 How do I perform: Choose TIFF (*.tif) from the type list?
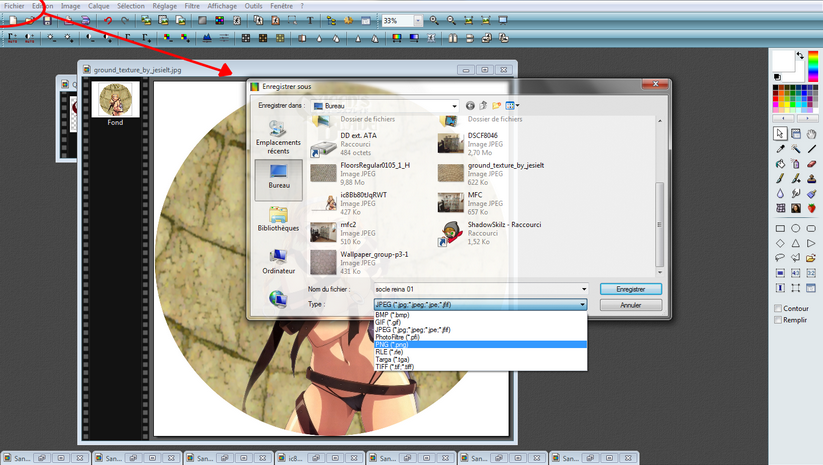pyautogui.click(x=480, y=367)
